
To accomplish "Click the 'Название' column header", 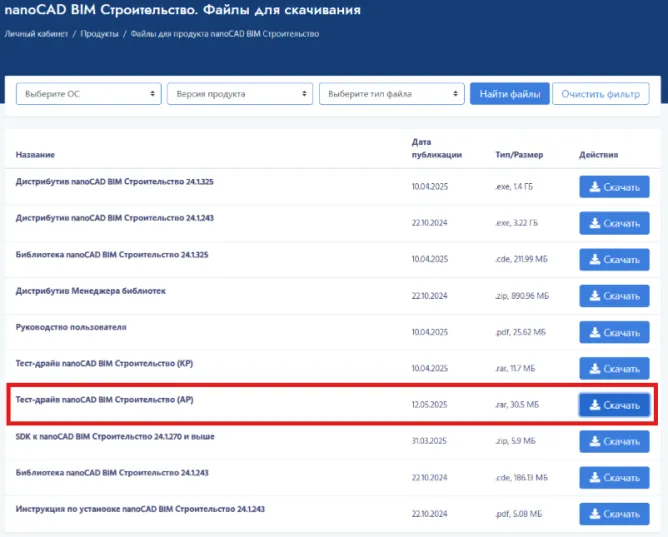I will point(35,155).
